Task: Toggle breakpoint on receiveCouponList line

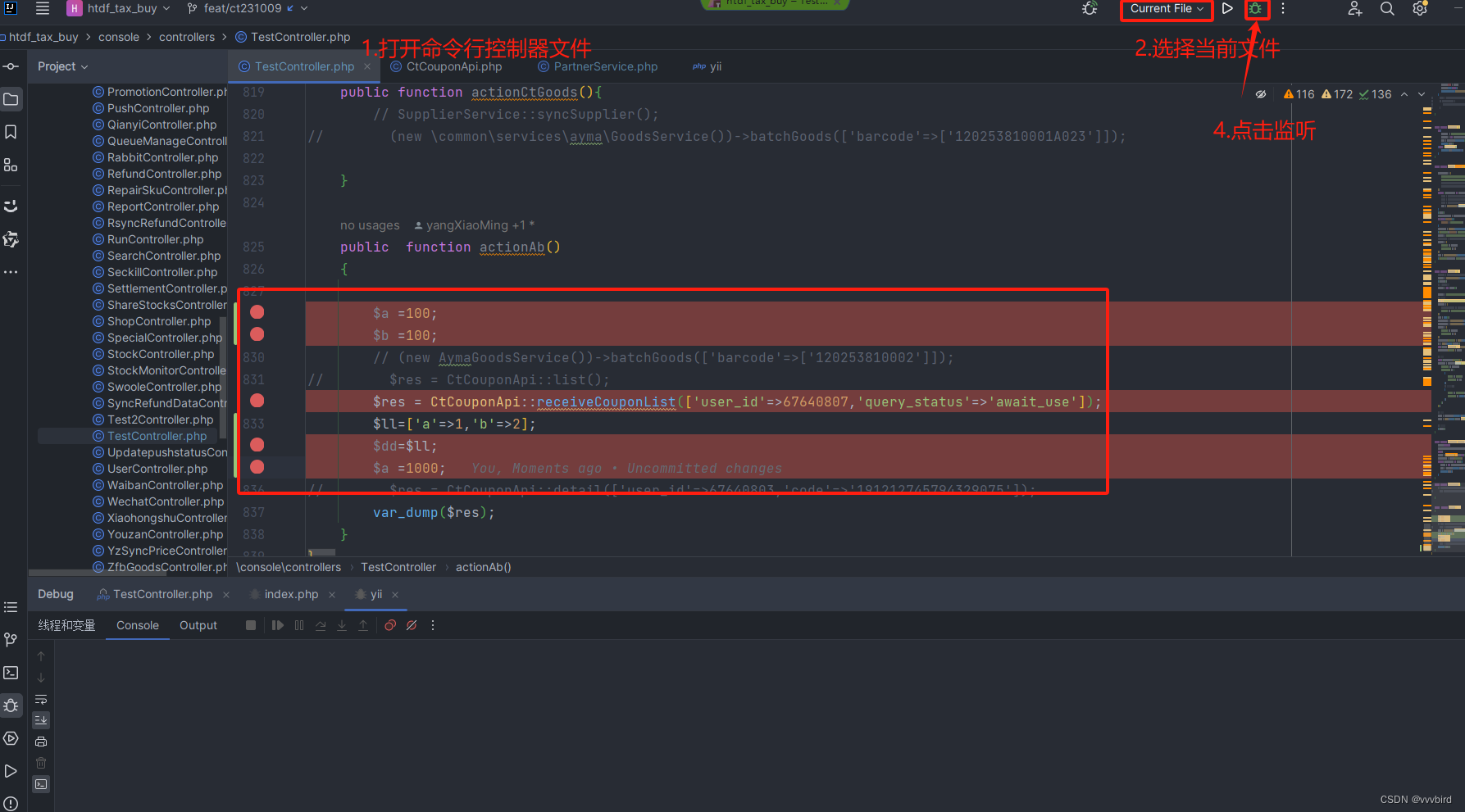Action: click(x=257, y=401)
